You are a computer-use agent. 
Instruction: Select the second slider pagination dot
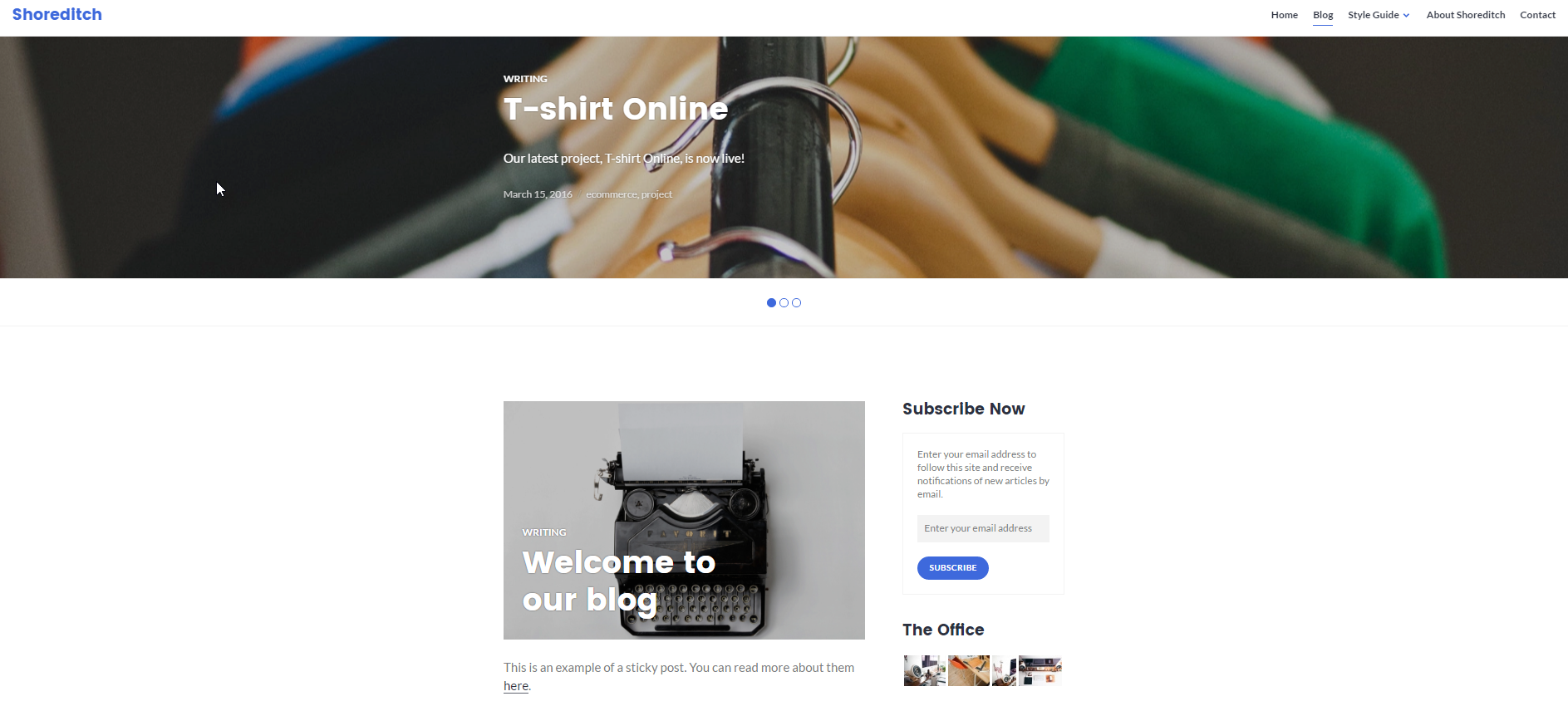point(784,303)
